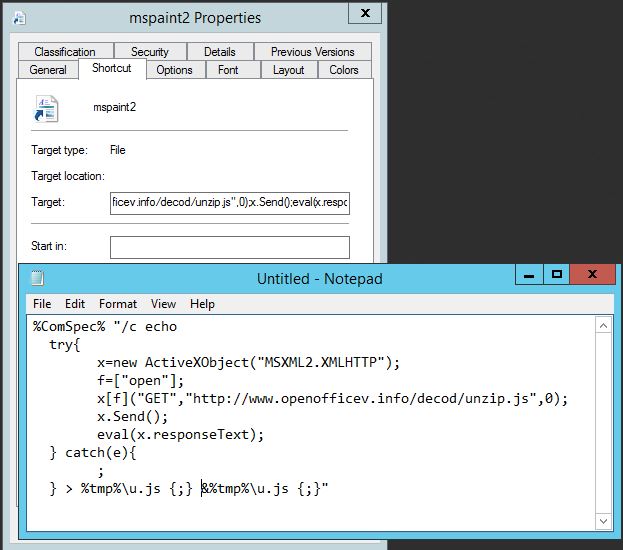Click the '%ComSpec% "/c echo' line in Notepad
Image resolution: width=623 pixels, height=550 pixels.
[105, 327]
